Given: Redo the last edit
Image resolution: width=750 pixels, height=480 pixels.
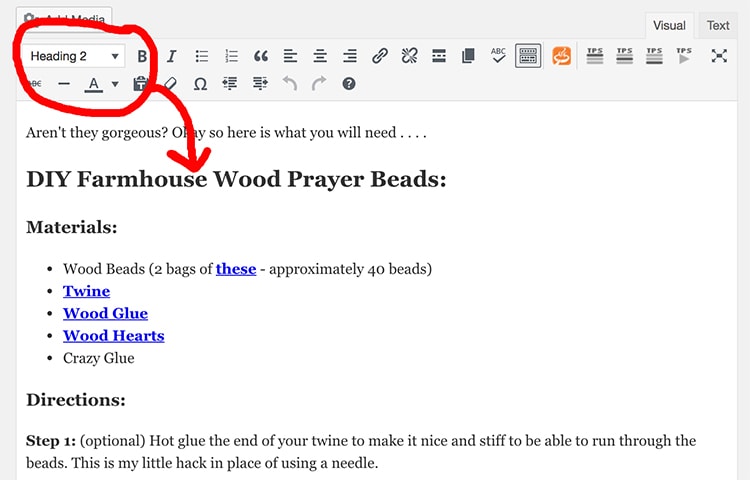Looking at the screenshot, I should click(319, 84).
